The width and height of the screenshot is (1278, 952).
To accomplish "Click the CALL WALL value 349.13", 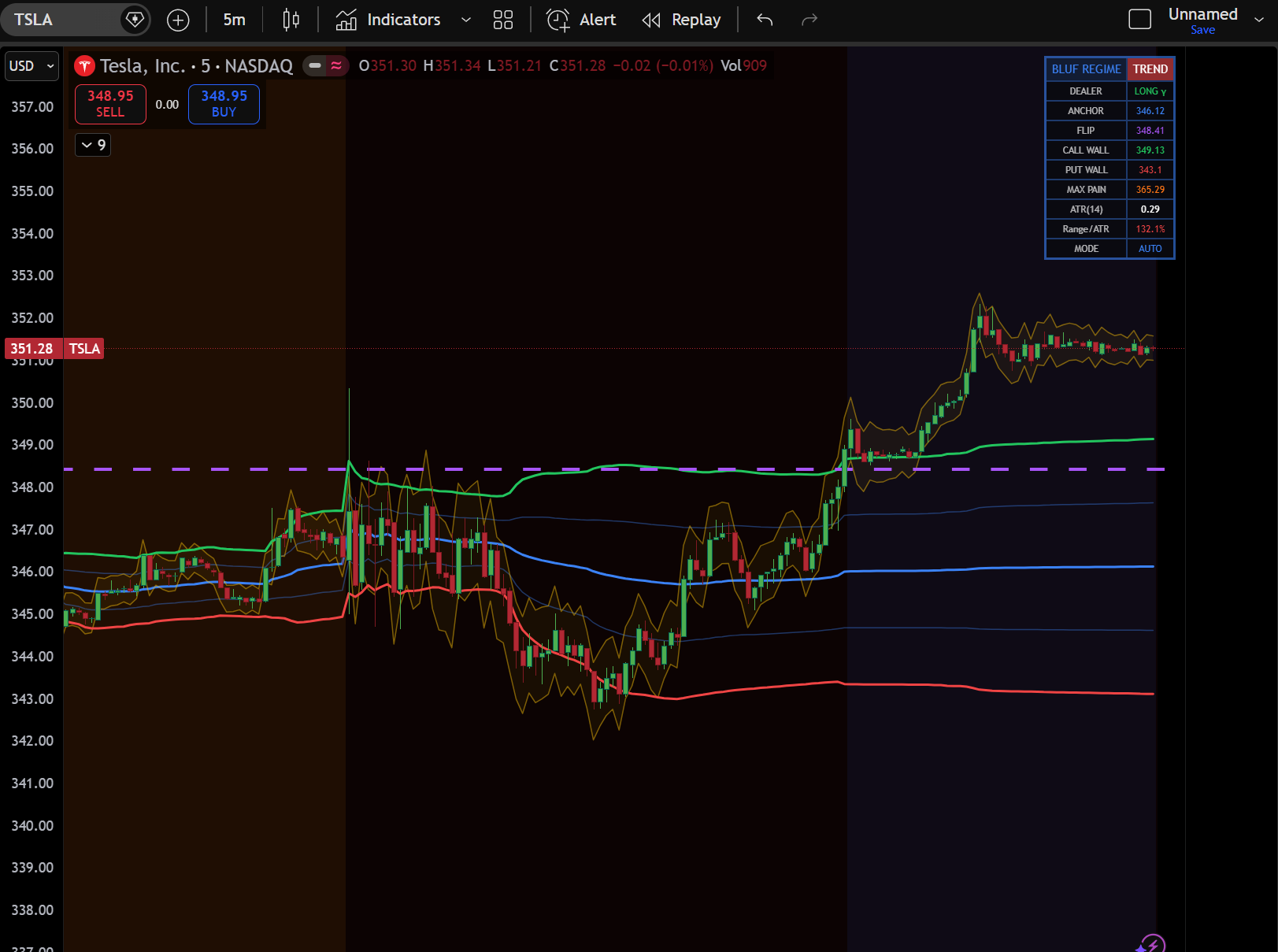I will pyautogui.click(x=1150, y=150).
